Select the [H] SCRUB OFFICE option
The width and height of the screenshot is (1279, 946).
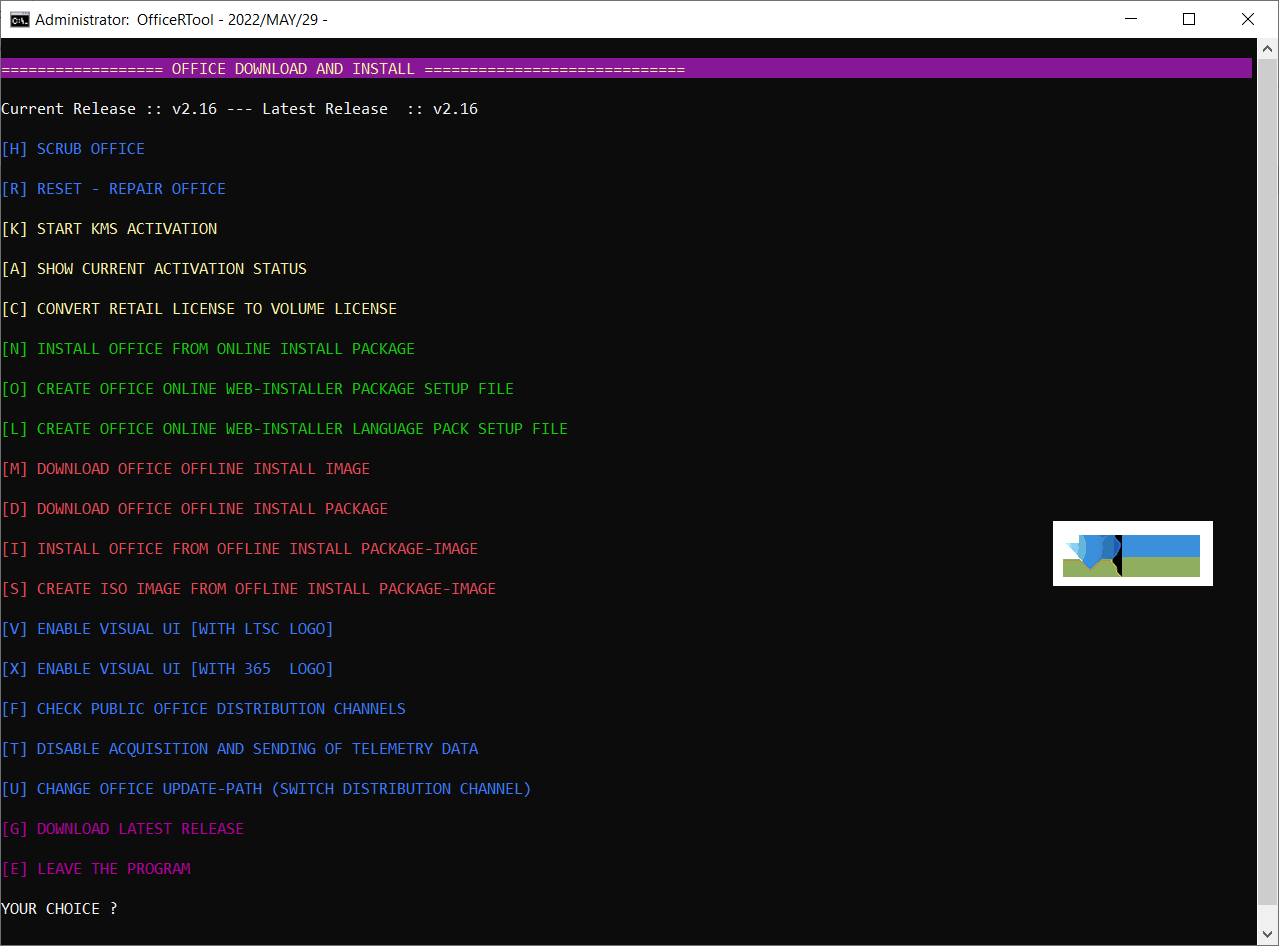(x=73, y=149)
